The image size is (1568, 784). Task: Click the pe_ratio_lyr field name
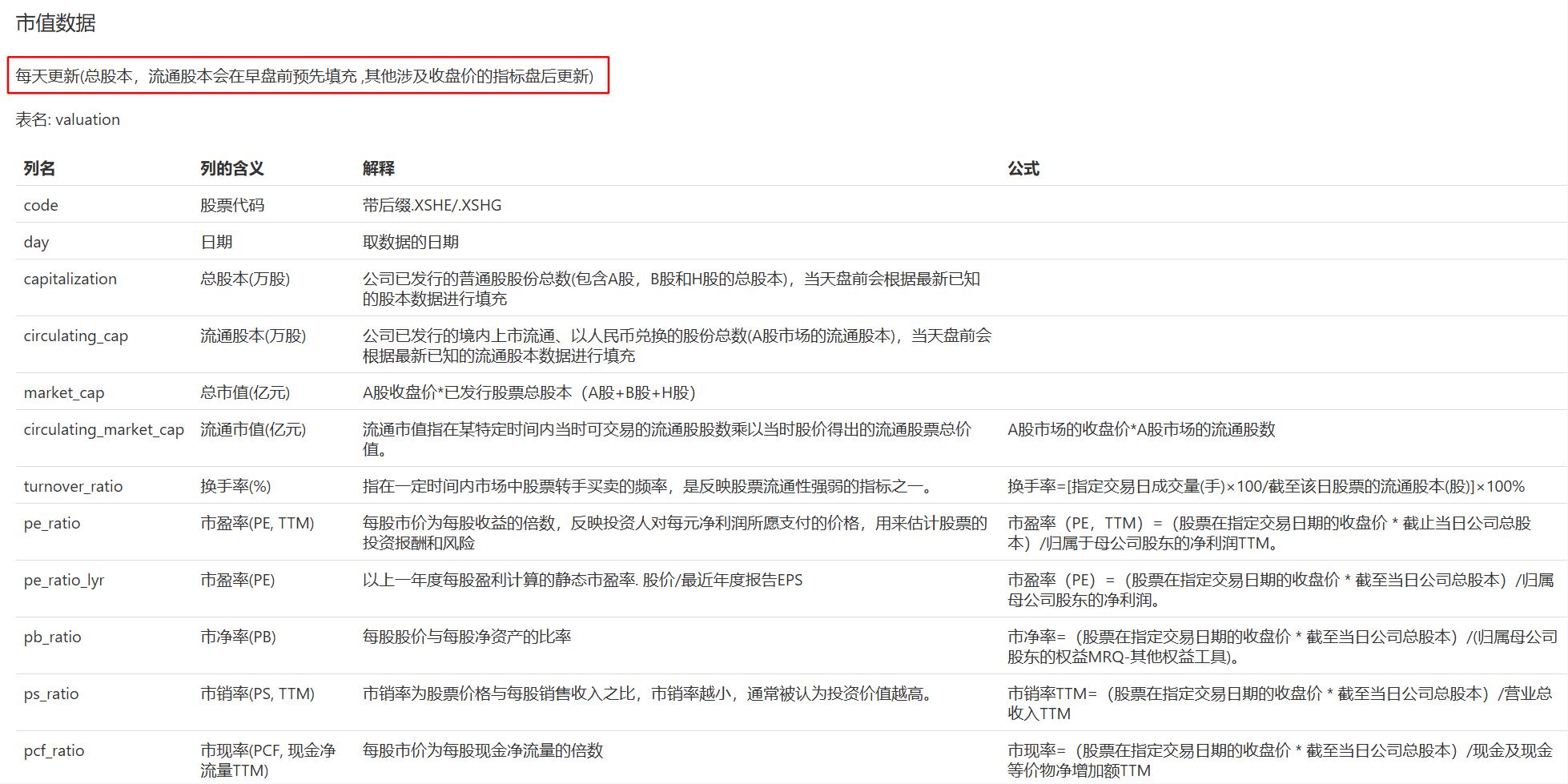point(64,580)
